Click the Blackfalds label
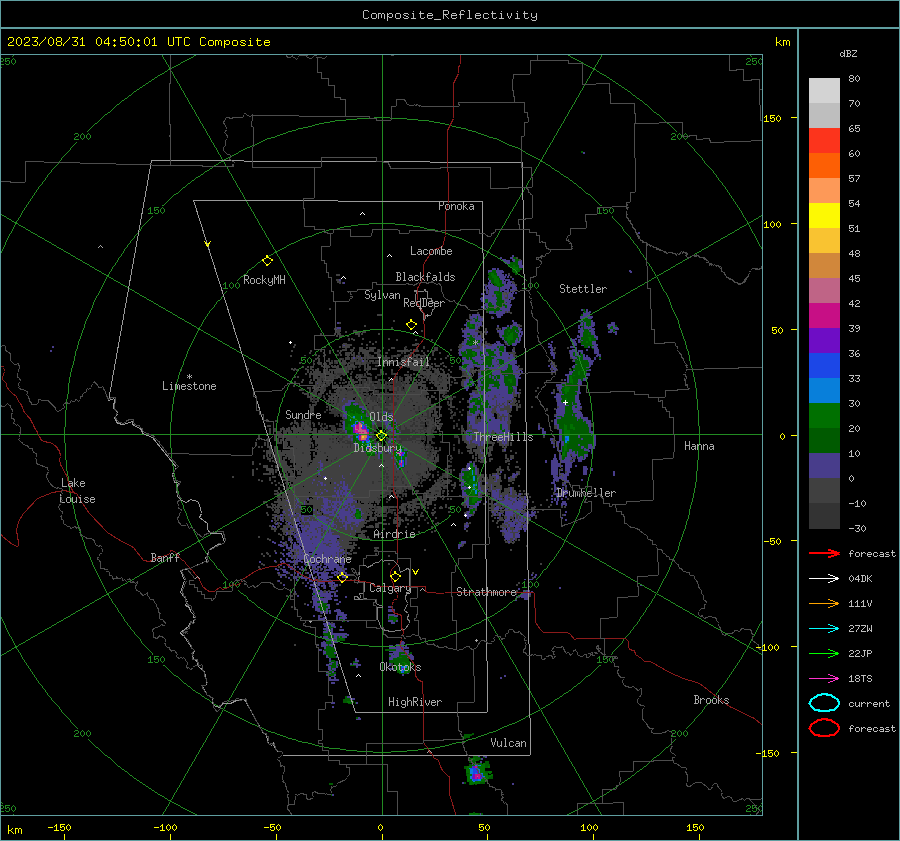Screen dimensions: 900x841 [425, 277]
